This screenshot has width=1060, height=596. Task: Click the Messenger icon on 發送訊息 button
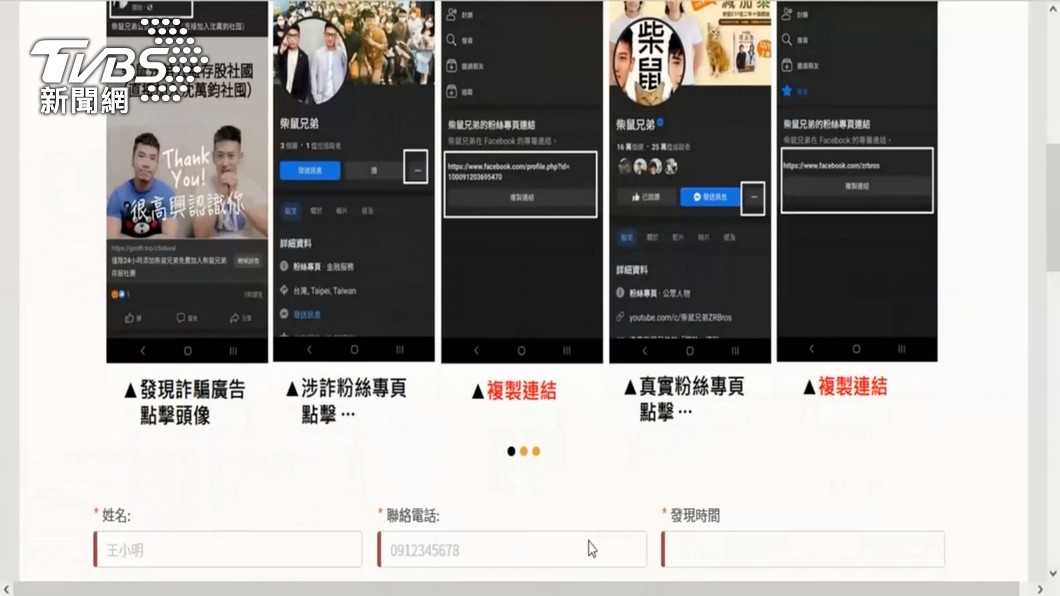pyautogui.click(x=697, y=196)
